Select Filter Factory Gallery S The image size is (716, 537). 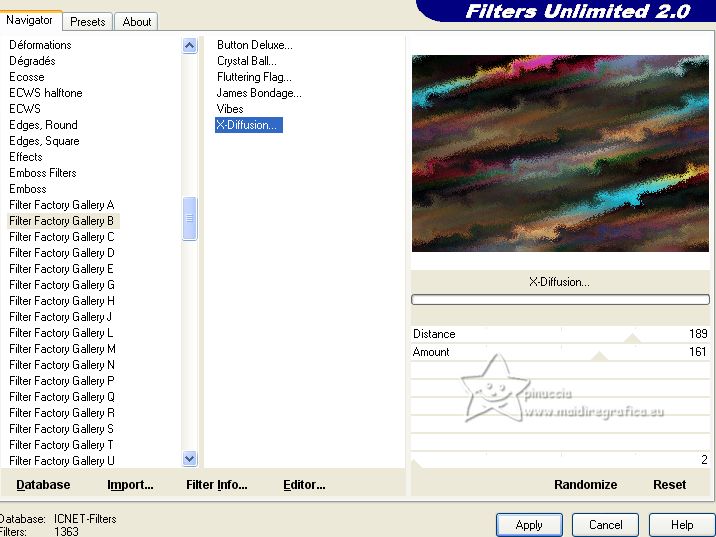(62, 428)
